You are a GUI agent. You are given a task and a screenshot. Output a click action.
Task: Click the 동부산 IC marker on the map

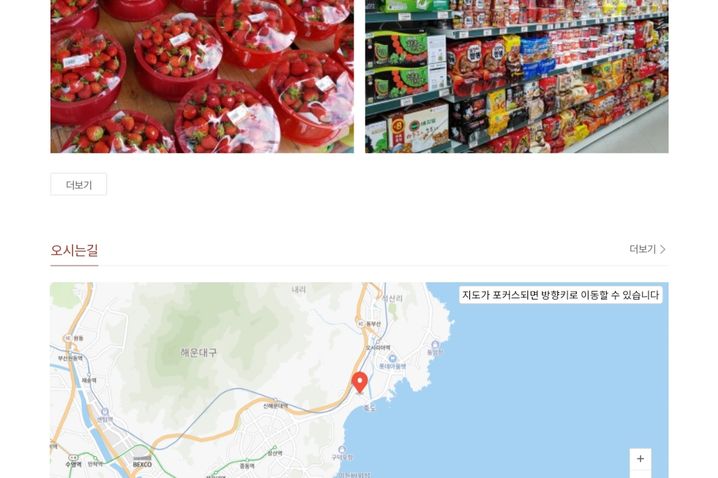point(360,324)
